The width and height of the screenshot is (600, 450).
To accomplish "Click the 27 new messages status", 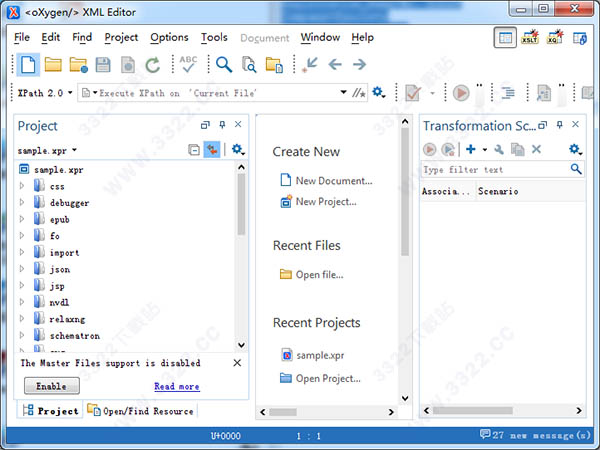I will (x=535, y=435).
